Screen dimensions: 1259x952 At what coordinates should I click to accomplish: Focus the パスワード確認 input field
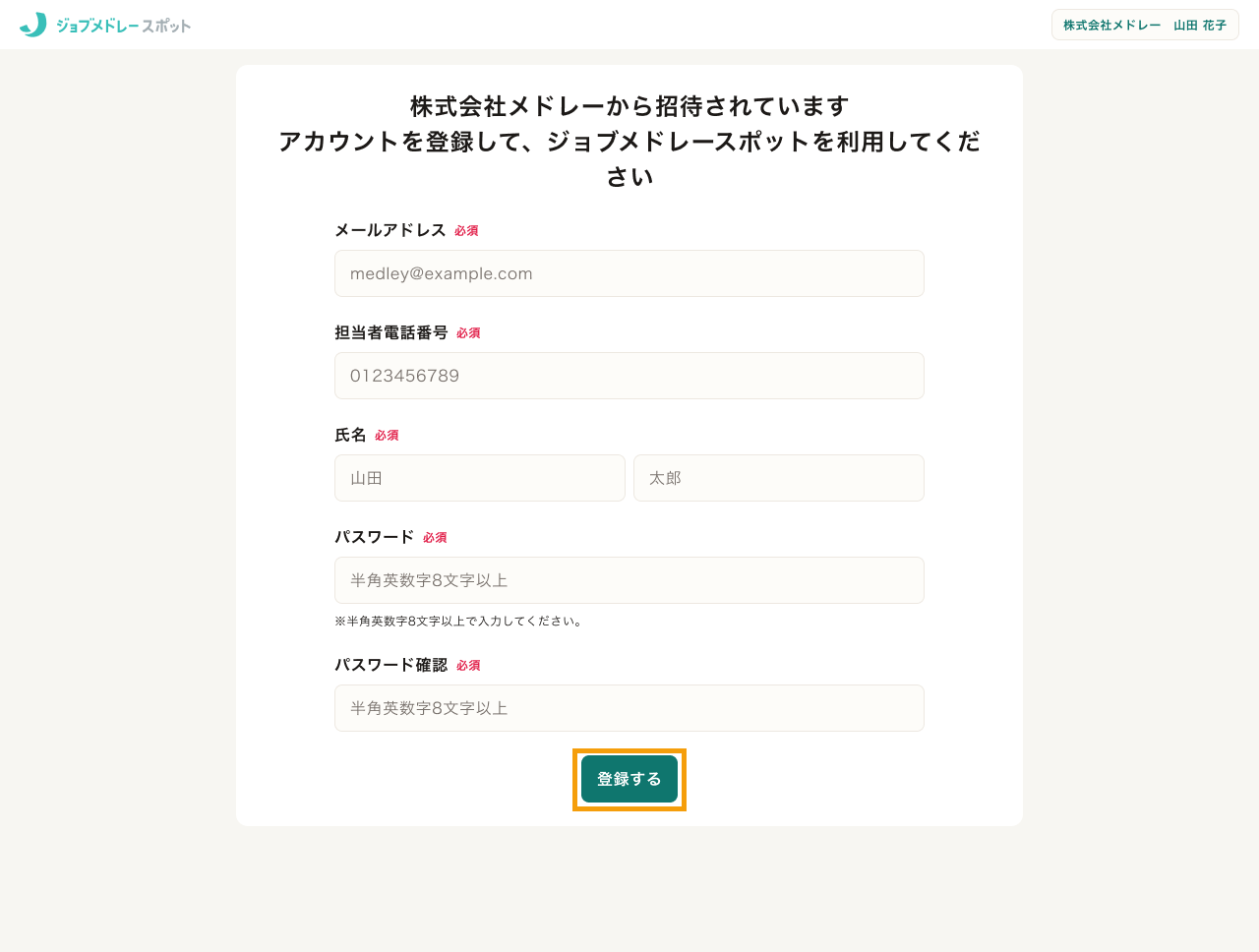coord(629,708)
